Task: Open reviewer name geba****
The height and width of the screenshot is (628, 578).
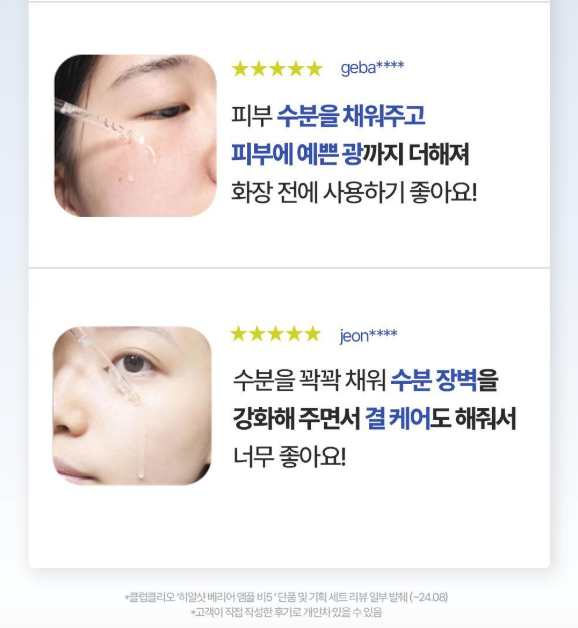Action: point(373,68)
